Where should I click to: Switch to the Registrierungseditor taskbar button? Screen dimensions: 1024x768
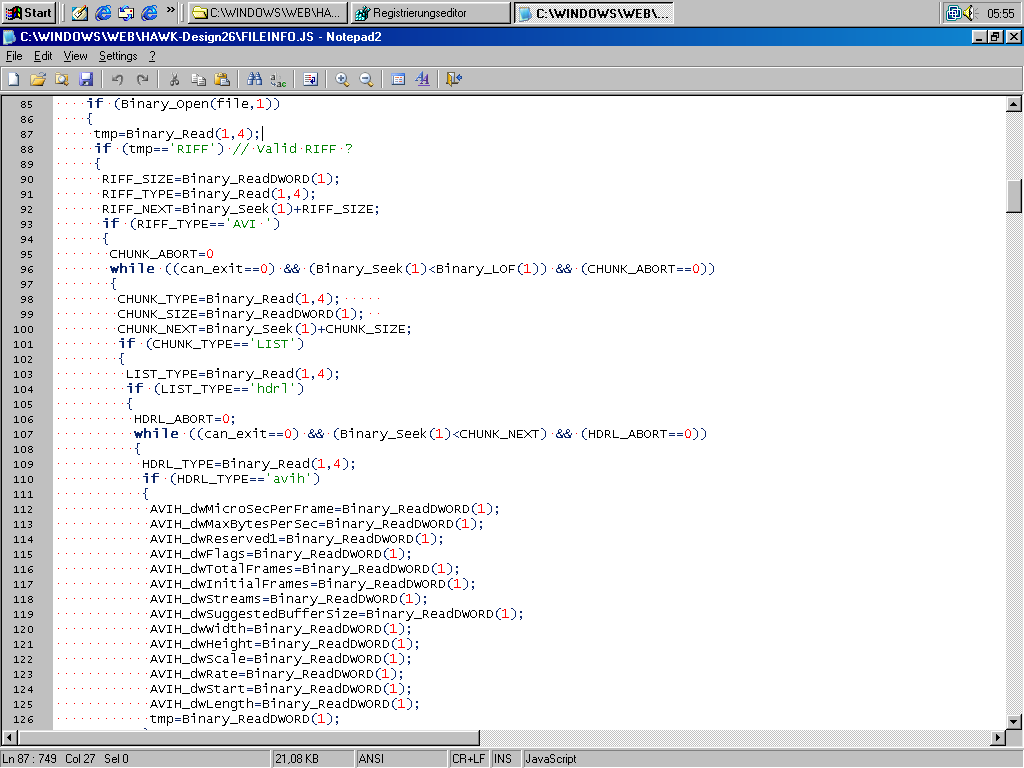pyautogui.click(x=431, y=12)
